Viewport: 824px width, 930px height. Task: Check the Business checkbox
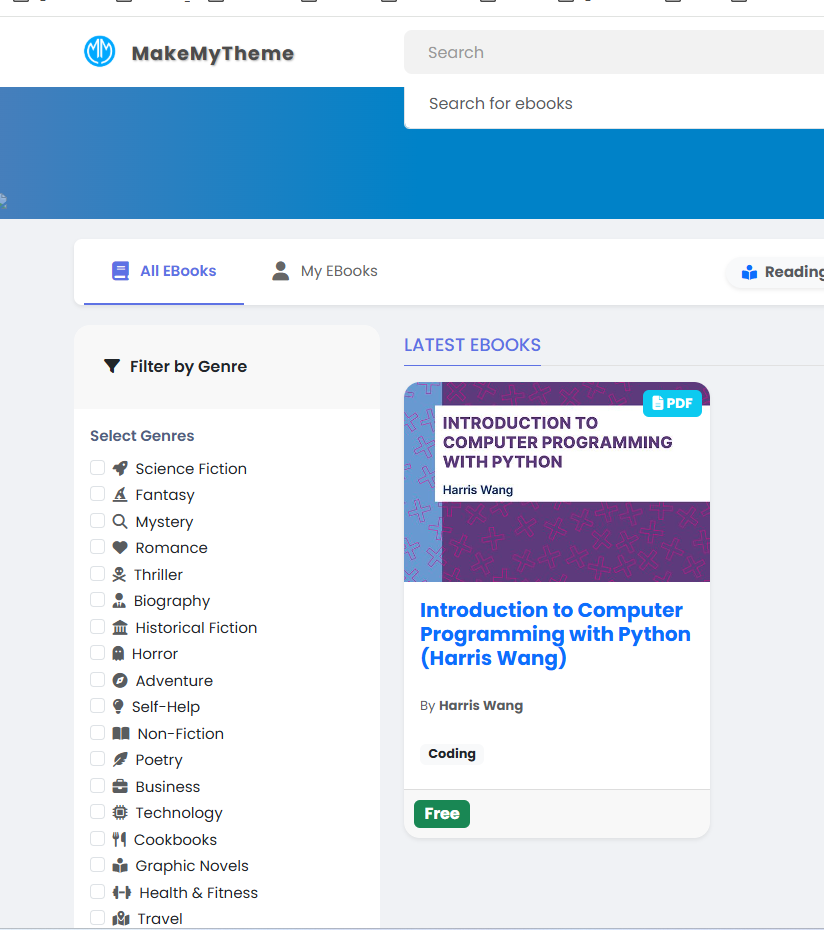tap(97, 786)
